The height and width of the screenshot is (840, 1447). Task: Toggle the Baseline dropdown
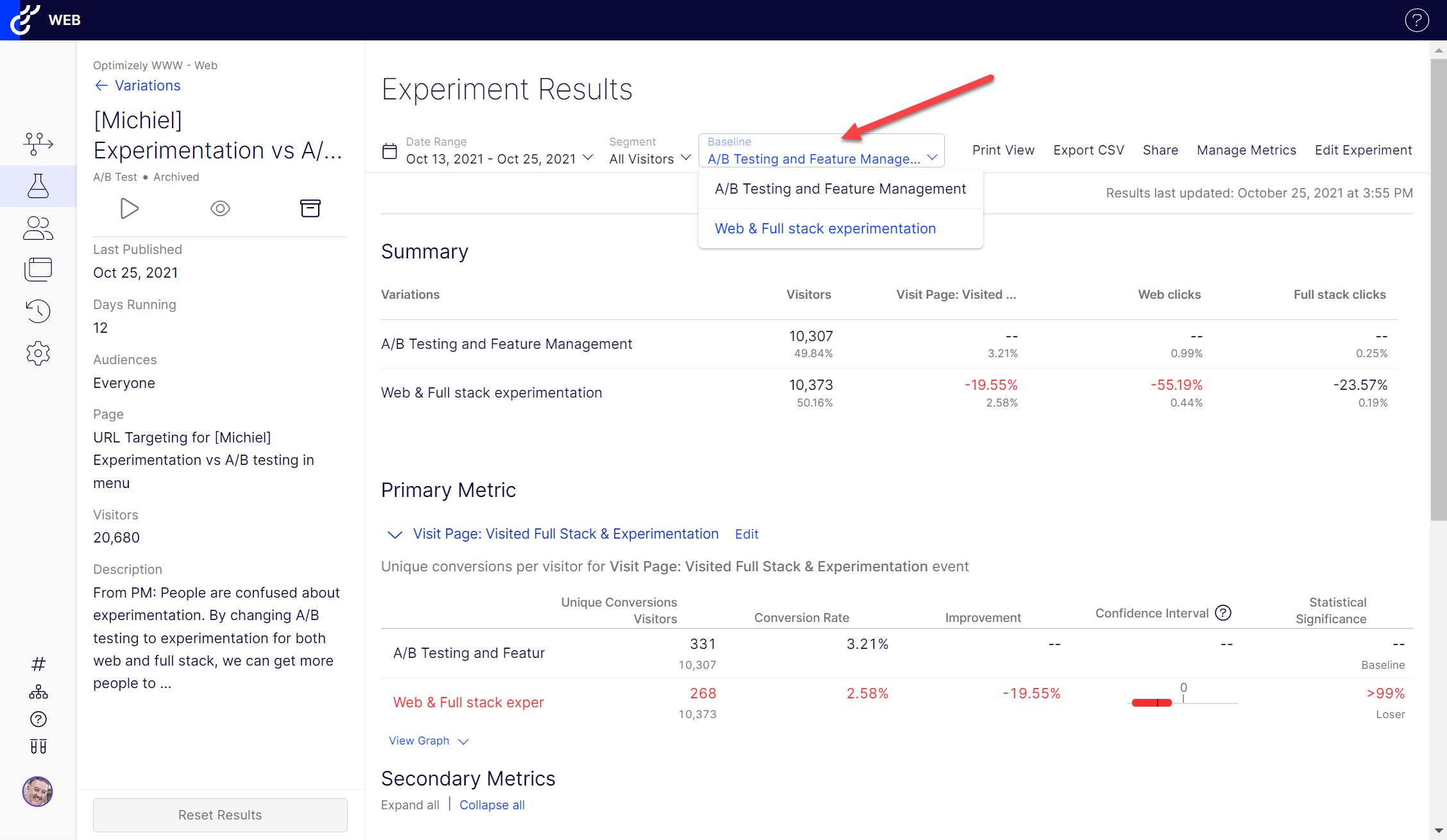[x=822, y=151]
